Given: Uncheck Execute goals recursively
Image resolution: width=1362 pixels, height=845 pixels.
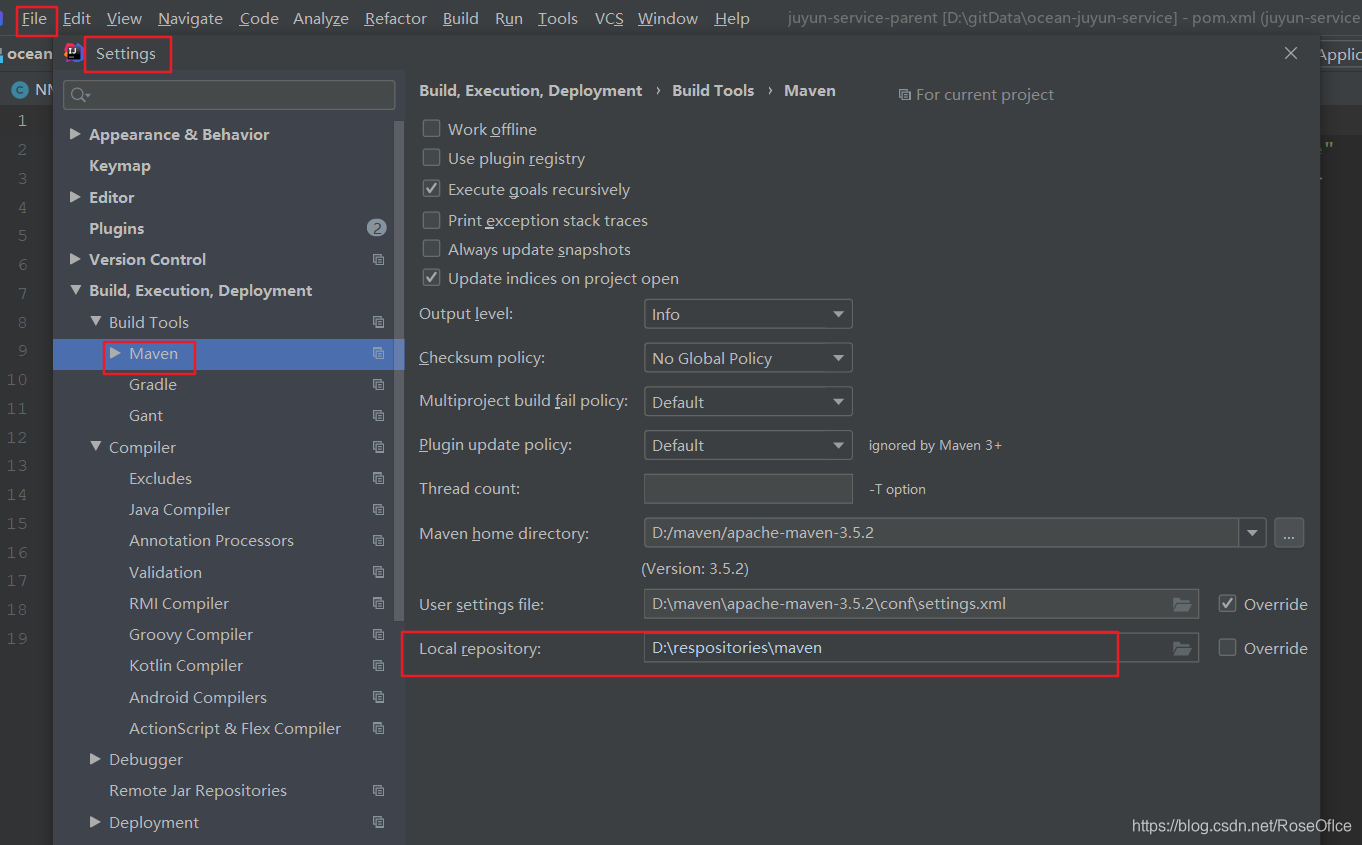Looking at the screenshot, I should pos(431,189).
